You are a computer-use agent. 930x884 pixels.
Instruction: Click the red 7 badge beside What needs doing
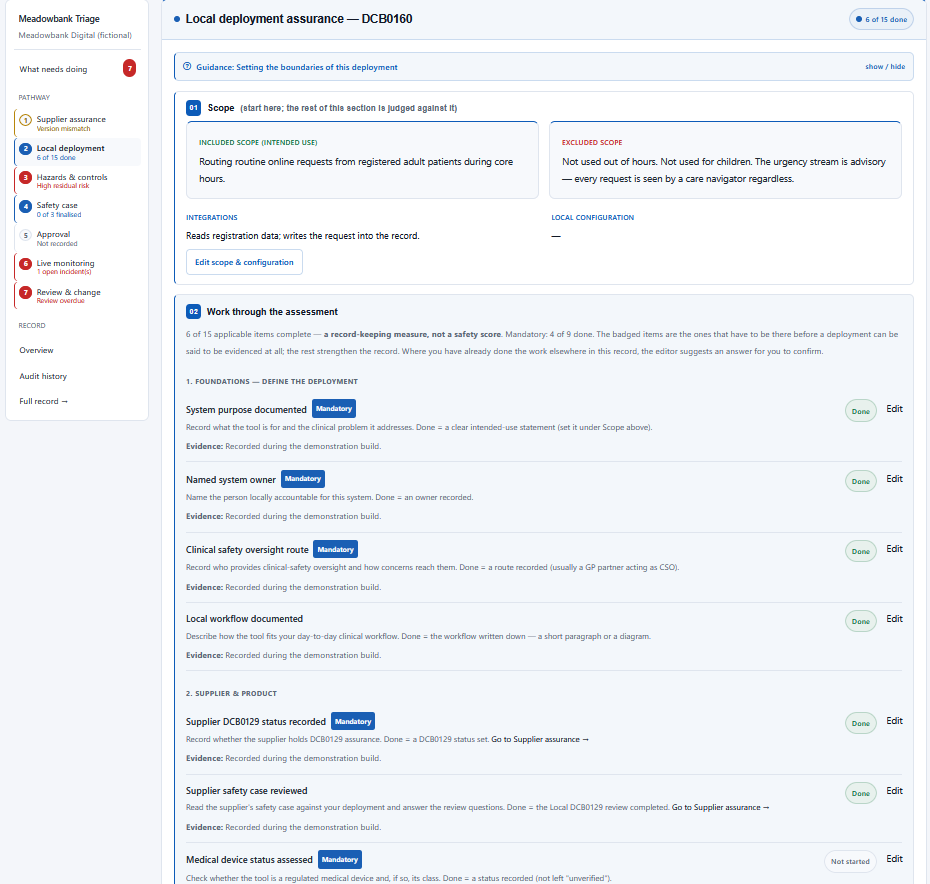[129, 69]
